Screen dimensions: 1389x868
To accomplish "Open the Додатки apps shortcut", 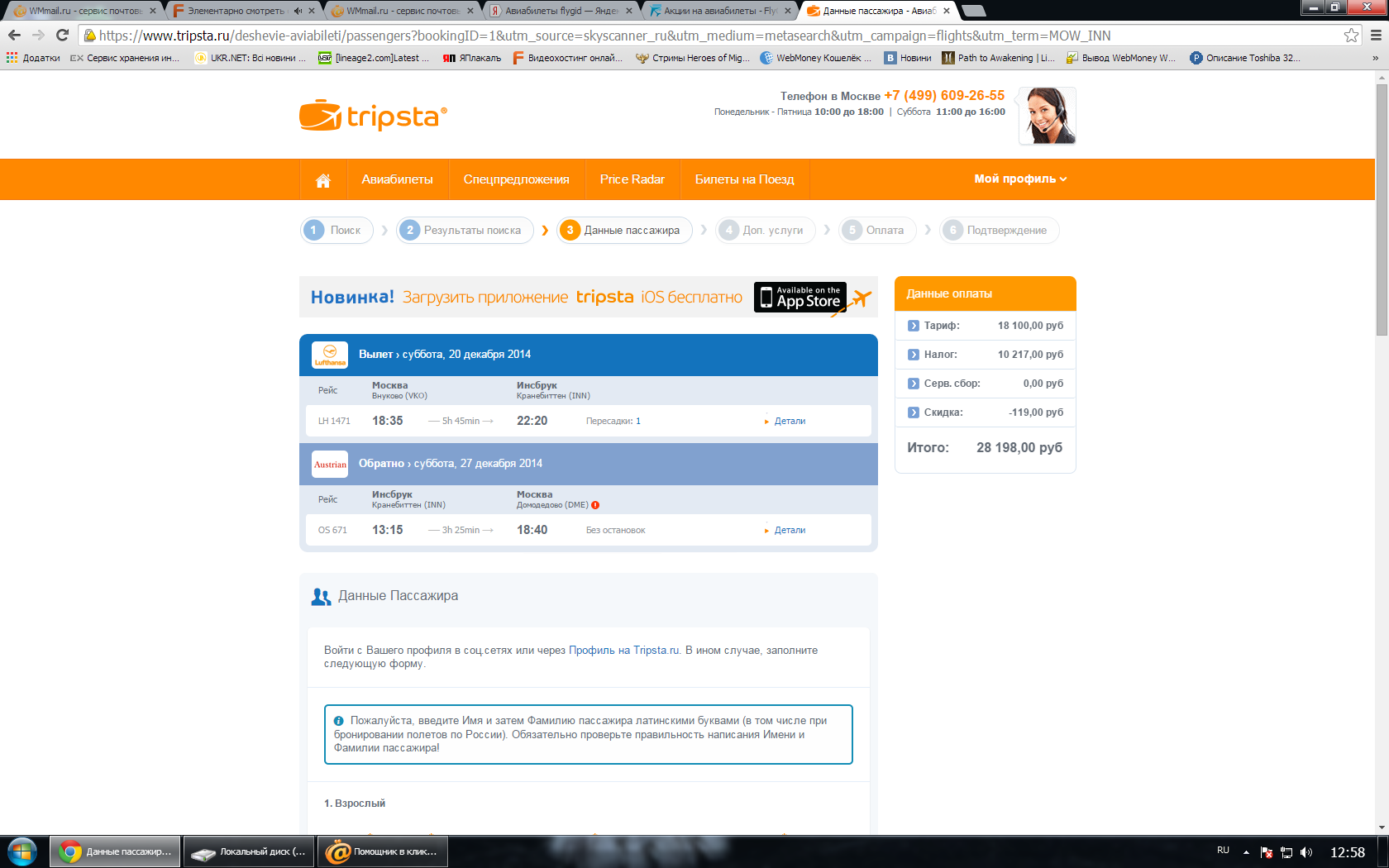I will coord(33,58).
